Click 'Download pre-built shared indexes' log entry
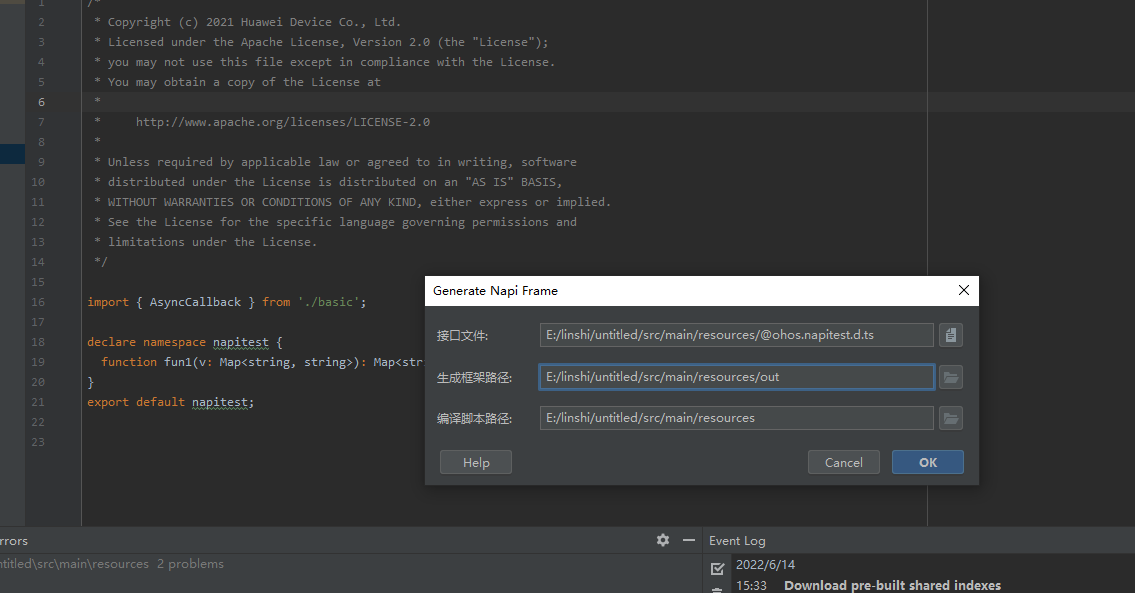The height and width of the screenshot is (593, 1135). [893, 585]
